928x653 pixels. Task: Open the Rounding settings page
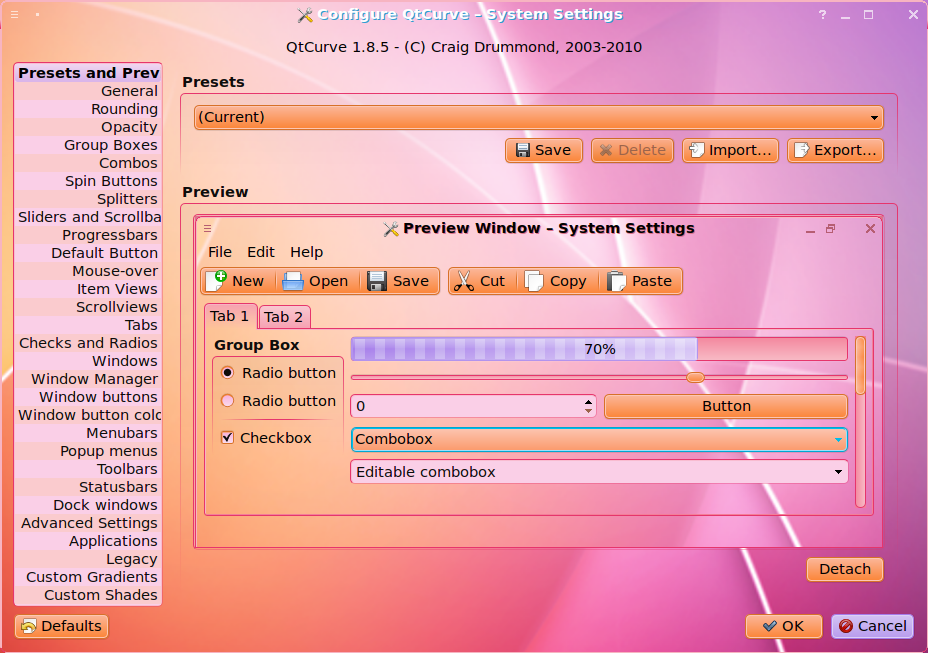click(88, 109)
